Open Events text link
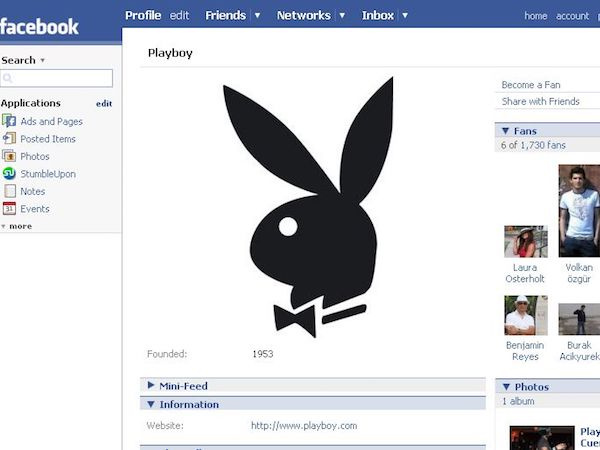The image size is (600, 450). 35,209
